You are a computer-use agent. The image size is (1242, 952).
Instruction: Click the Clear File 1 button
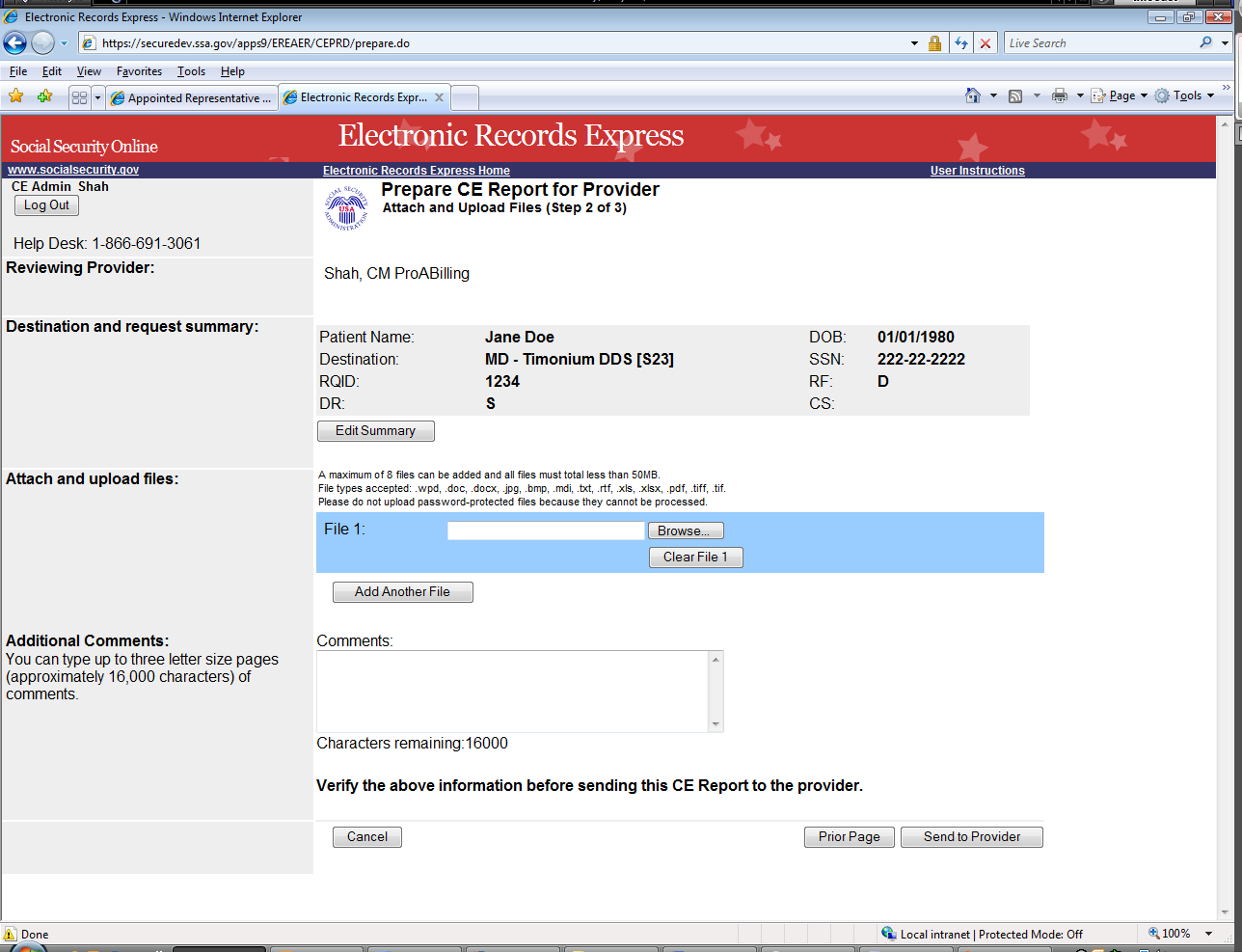tap(696, 558)
